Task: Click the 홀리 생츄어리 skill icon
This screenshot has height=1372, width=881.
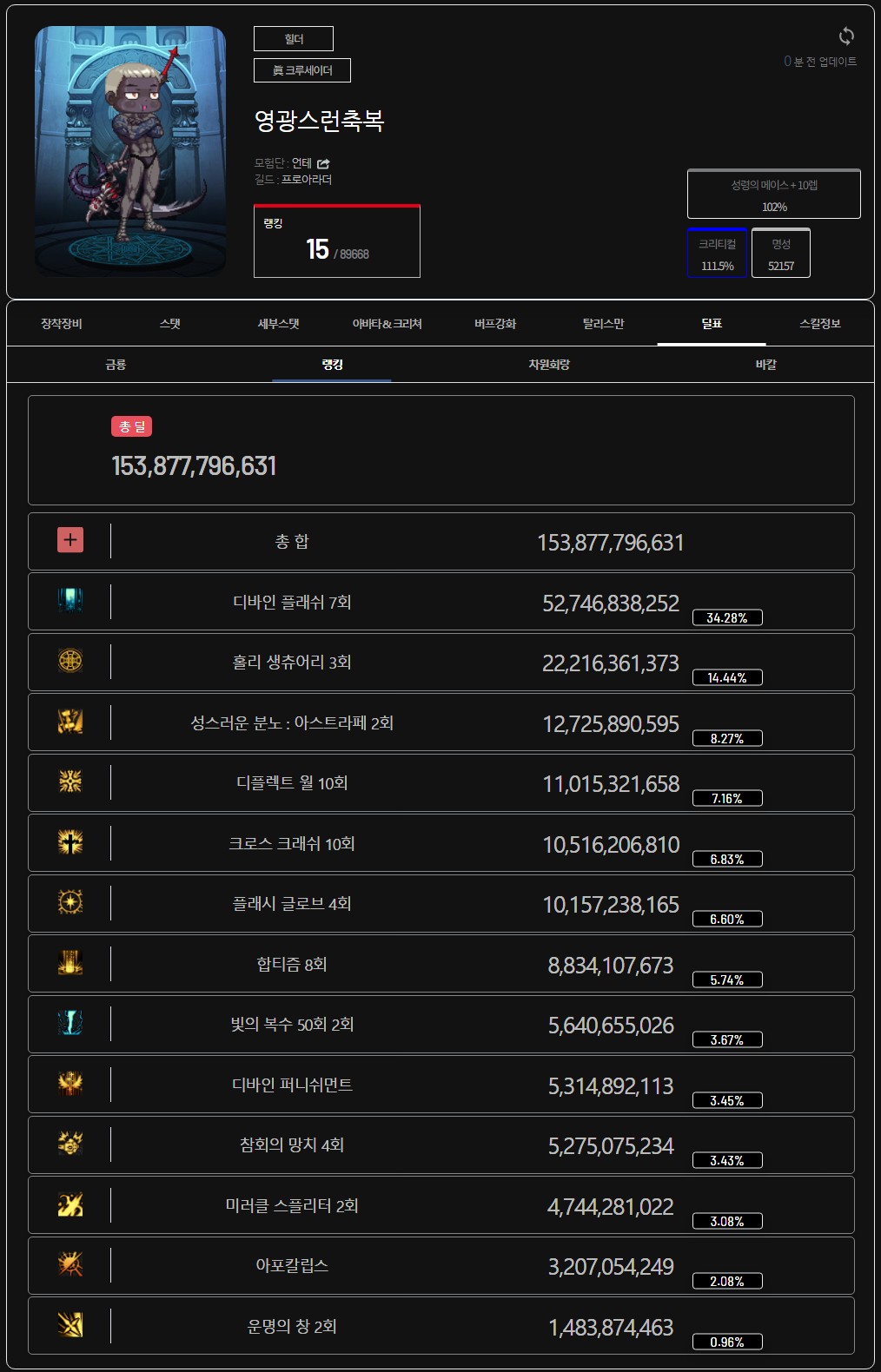Action: point(70,661)
